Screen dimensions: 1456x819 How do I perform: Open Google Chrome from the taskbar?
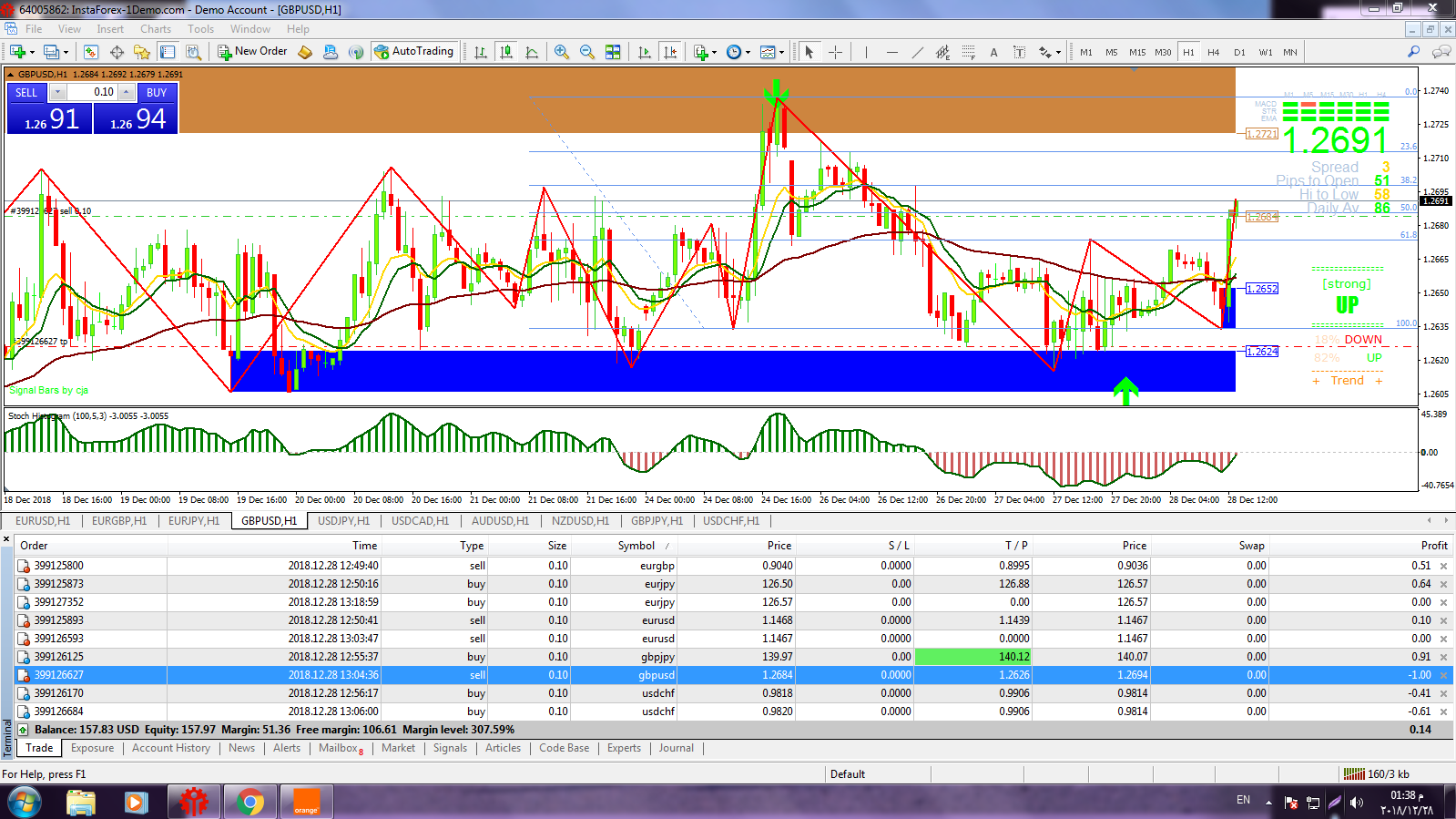click(x=249, y=802)
